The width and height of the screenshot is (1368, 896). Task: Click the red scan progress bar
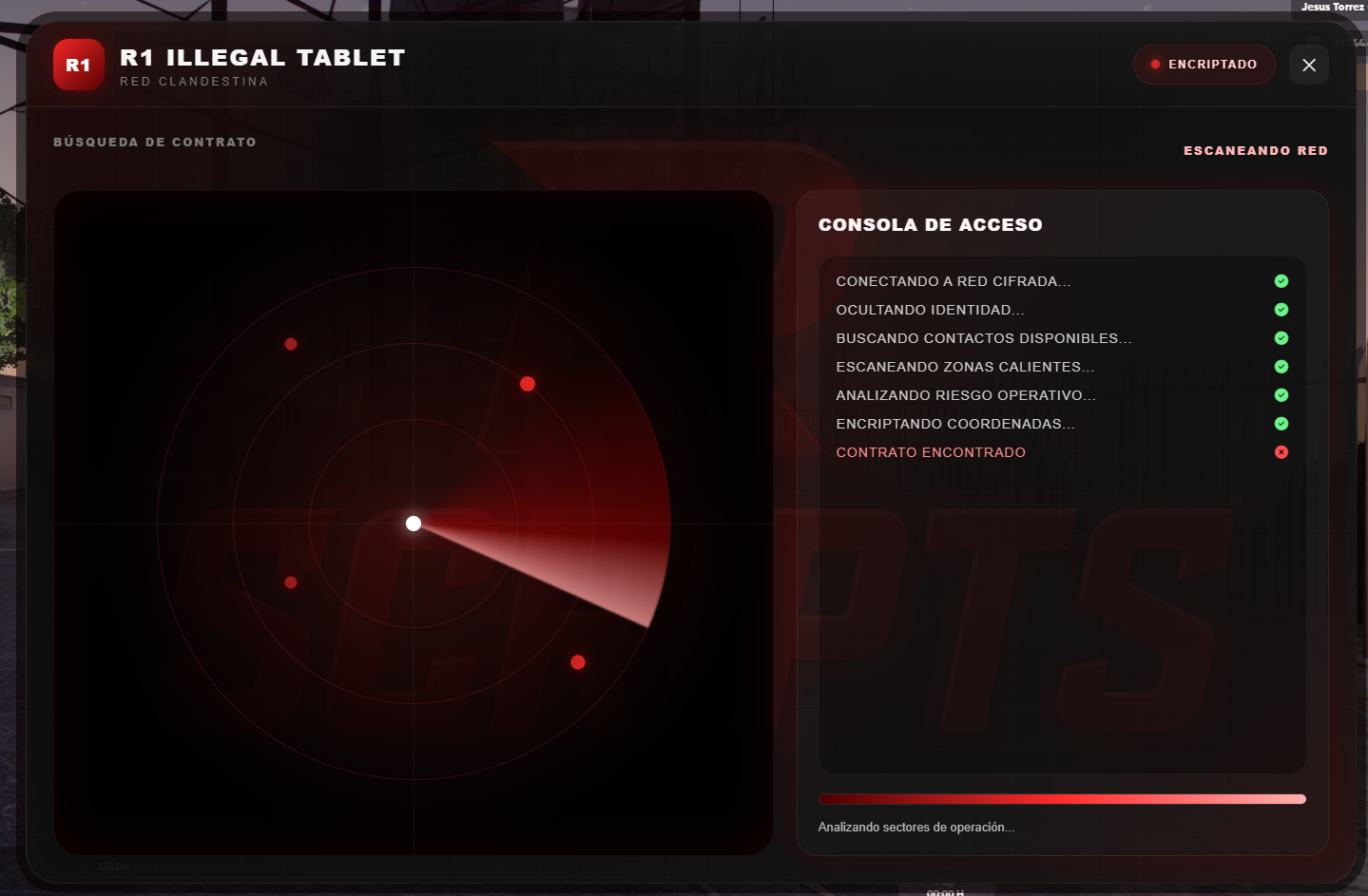click(x=1062, y=799)
